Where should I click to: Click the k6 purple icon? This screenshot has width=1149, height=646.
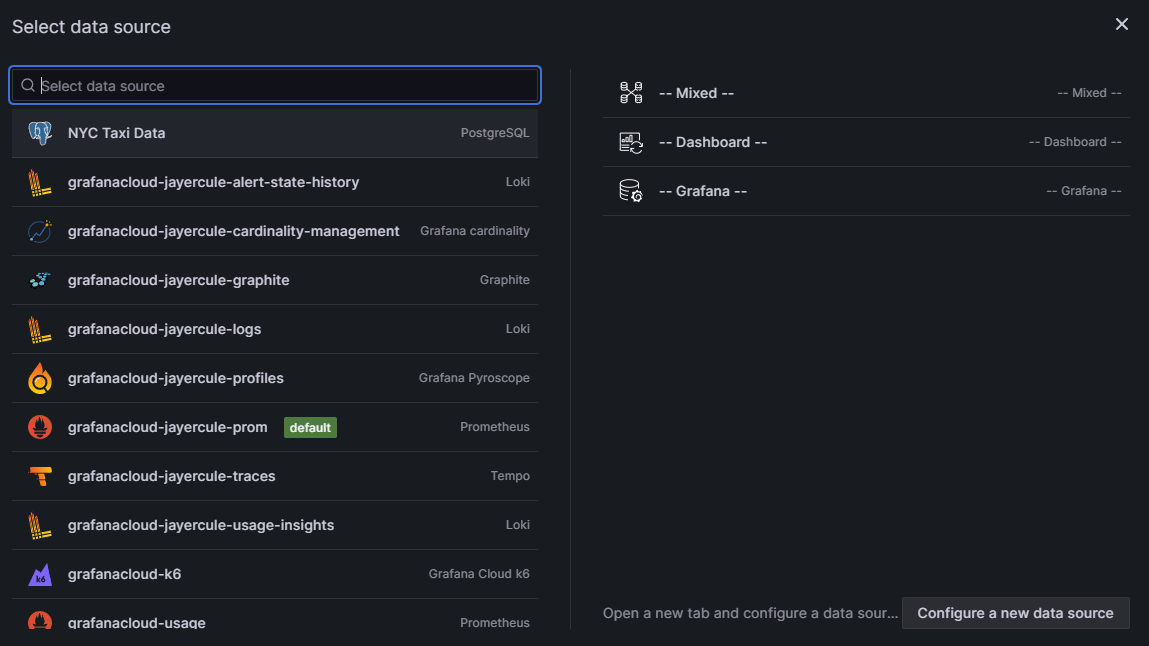pyautogui.click(x=40, y=574)
